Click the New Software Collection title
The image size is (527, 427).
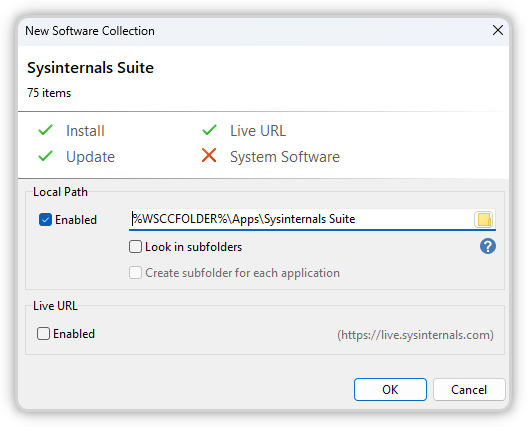90,31
